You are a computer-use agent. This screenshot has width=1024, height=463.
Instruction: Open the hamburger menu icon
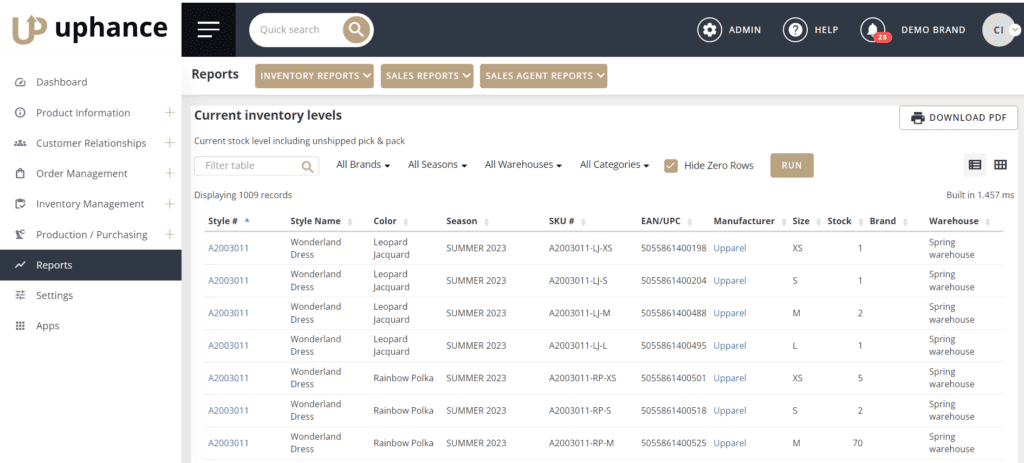coord(208,29)
